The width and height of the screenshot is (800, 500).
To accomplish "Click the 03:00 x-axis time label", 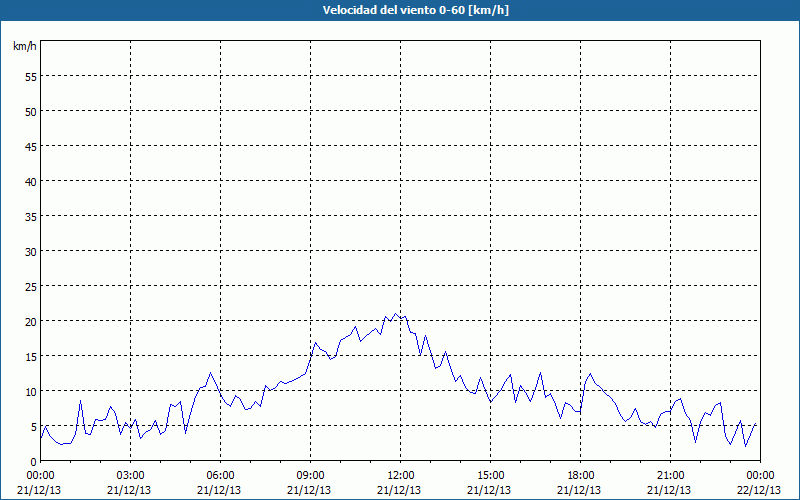I will click(x=130, y=476).
